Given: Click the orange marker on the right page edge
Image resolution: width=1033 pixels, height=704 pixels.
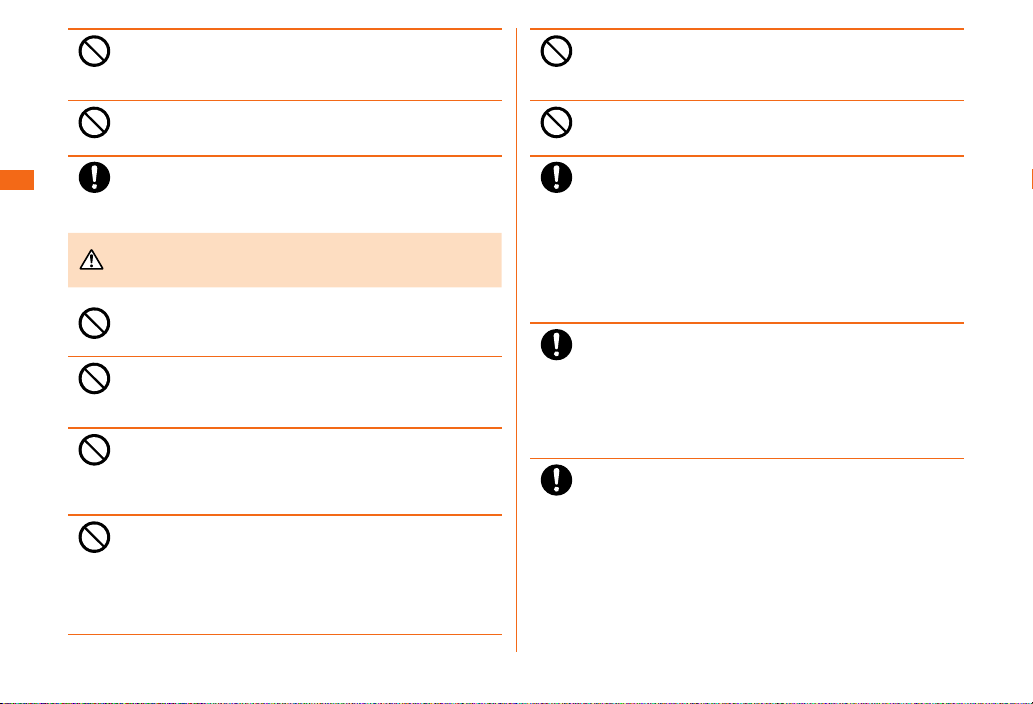Looking at the screenshot, I should (1032, 179).
